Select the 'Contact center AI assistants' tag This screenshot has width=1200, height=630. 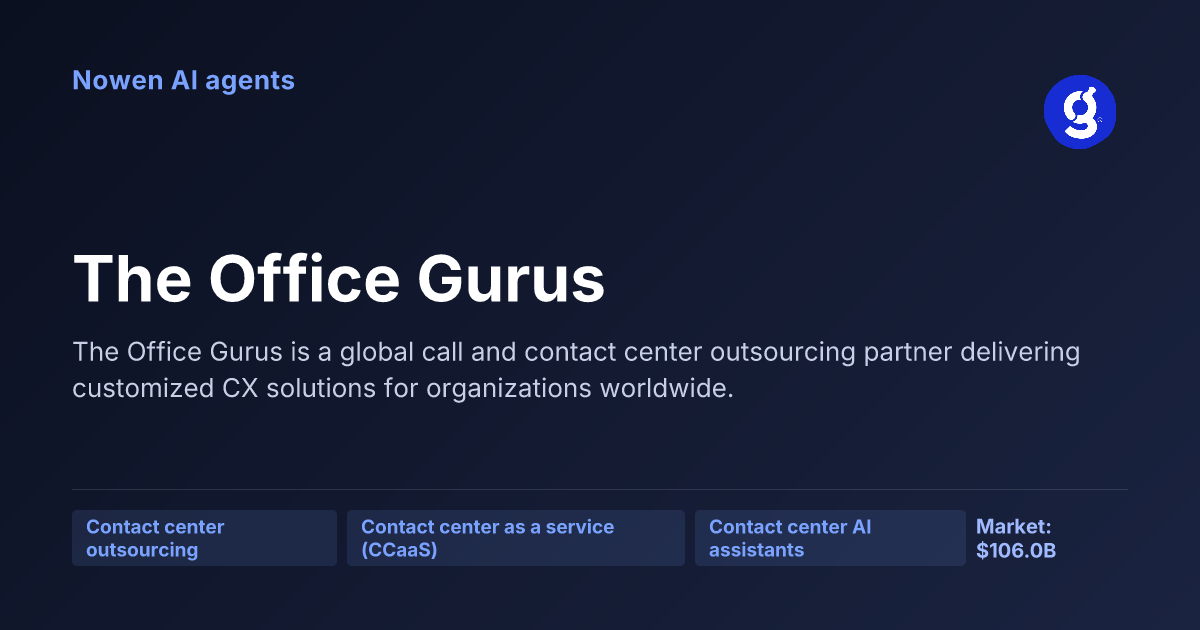tap(830, 538)
